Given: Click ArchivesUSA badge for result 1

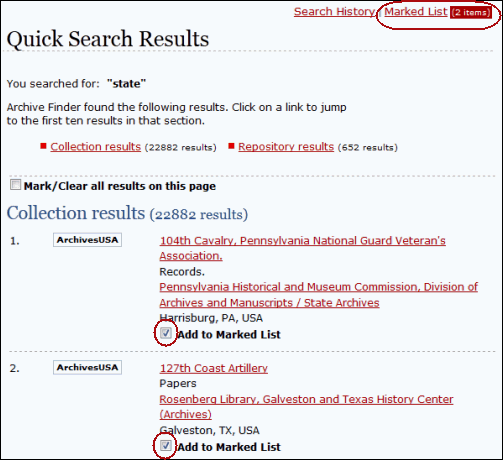Looking at the screenshot, I should click(x=87, y=240).
